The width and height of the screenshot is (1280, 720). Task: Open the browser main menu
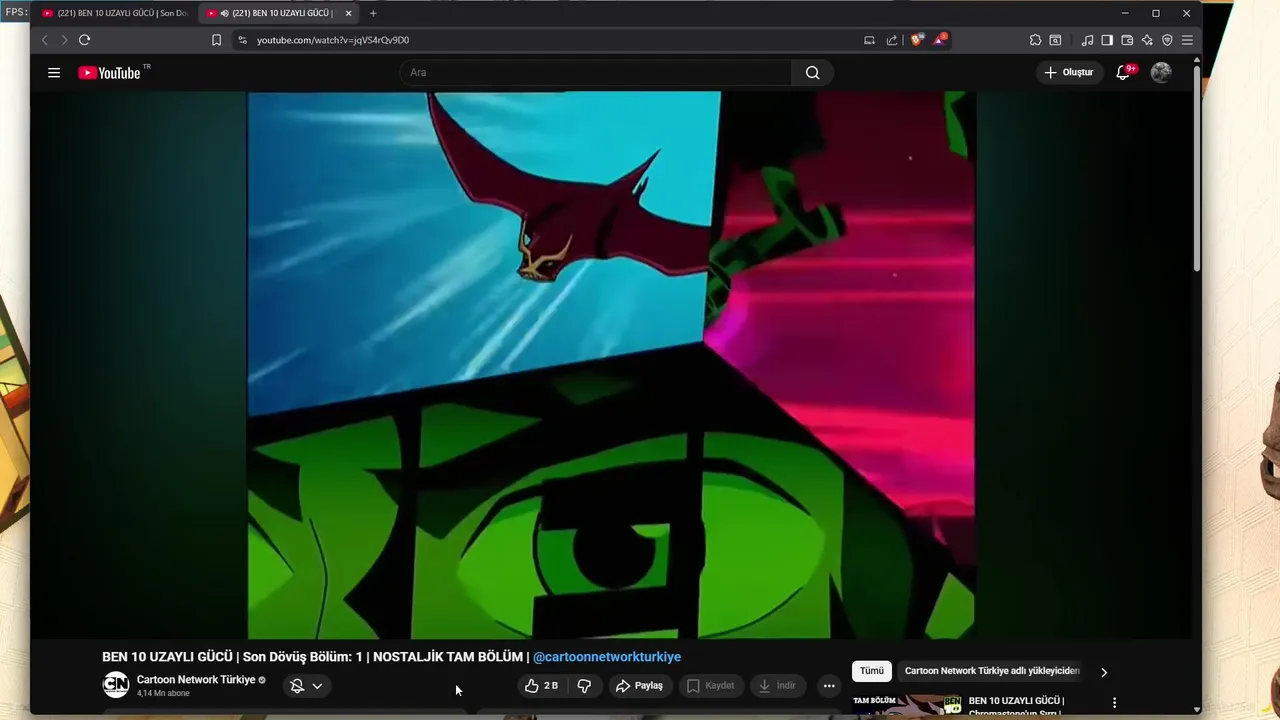1187,40
